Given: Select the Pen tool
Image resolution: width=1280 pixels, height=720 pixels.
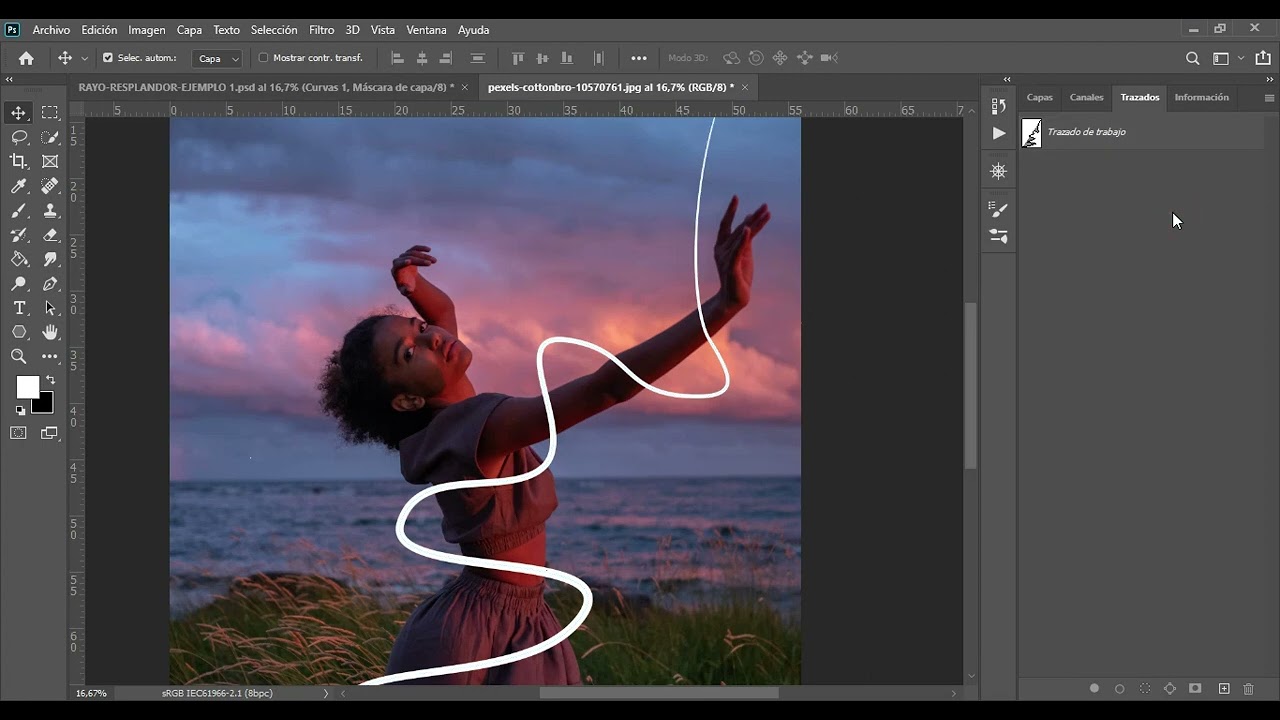Looking at the screenshot, I should [50, 284].
